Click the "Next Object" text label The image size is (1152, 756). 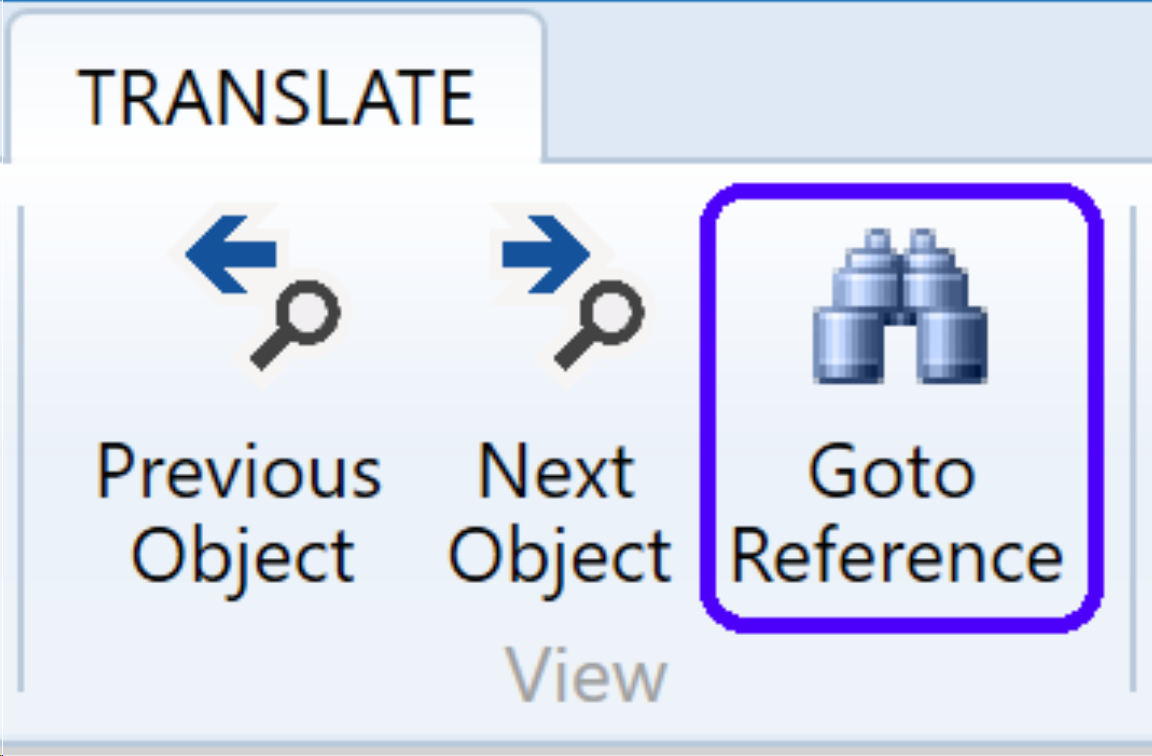coord(559,512)
